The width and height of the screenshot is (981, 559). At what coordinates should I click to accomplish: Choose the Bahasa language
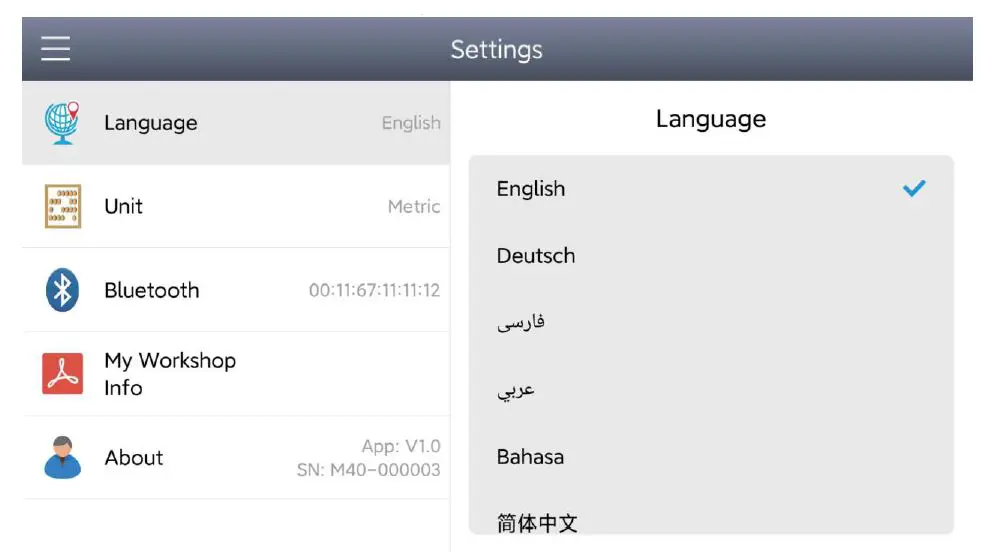pos(530,457)
